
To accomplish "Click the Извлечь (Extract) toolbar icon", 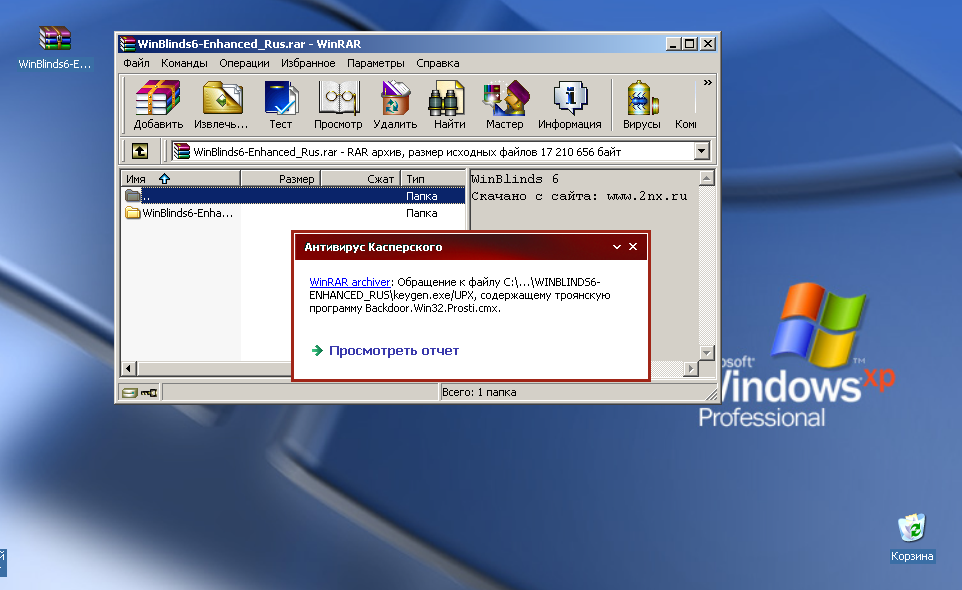I will 221,105.
